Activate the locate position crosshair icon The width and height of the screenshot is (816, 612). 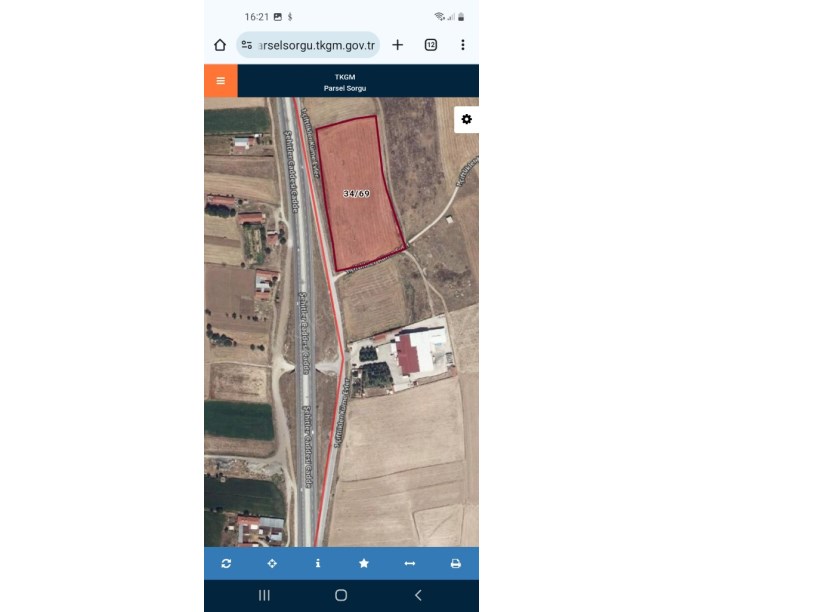coord(272,564)
